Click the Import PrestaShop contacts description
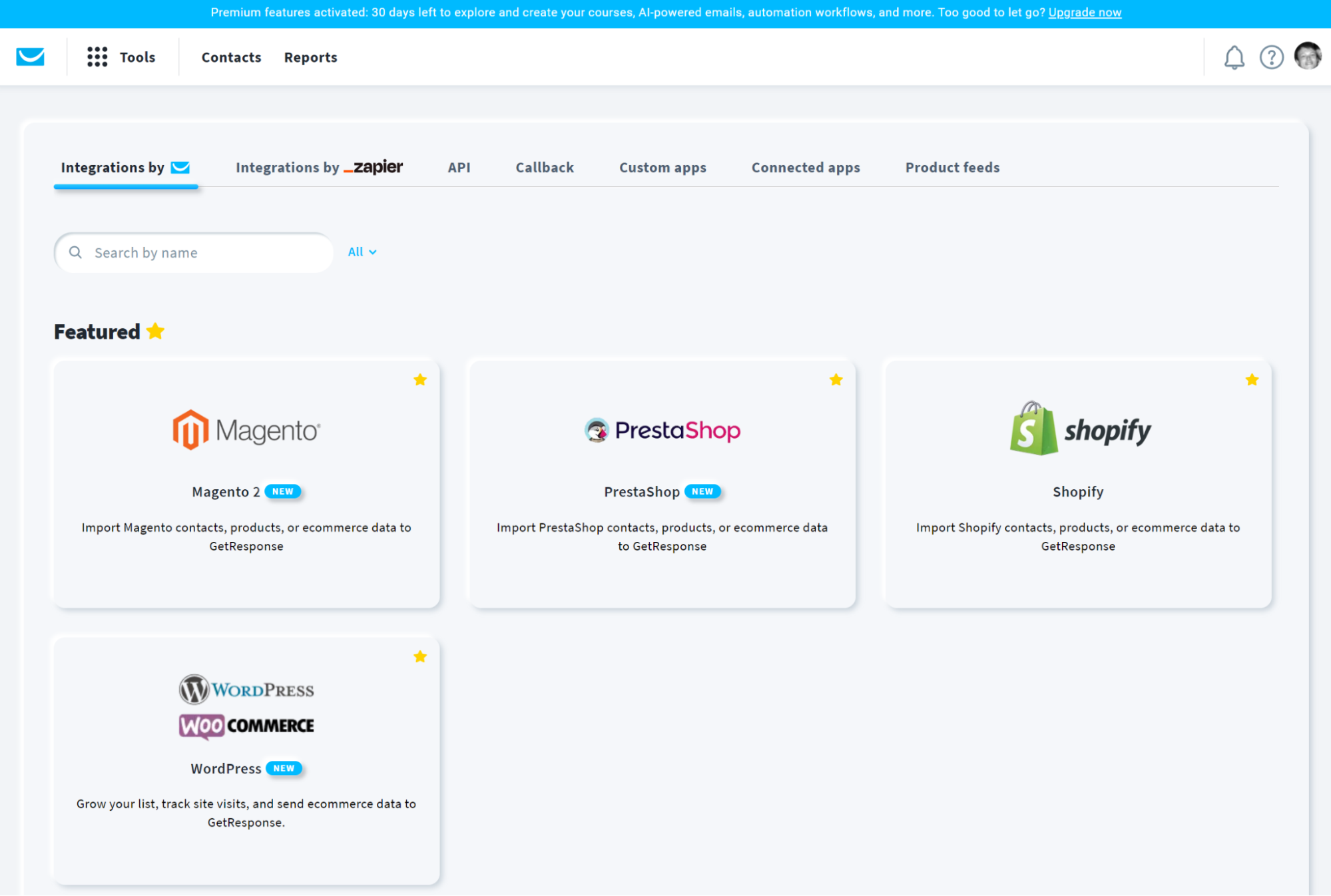 tap(662, 537)
